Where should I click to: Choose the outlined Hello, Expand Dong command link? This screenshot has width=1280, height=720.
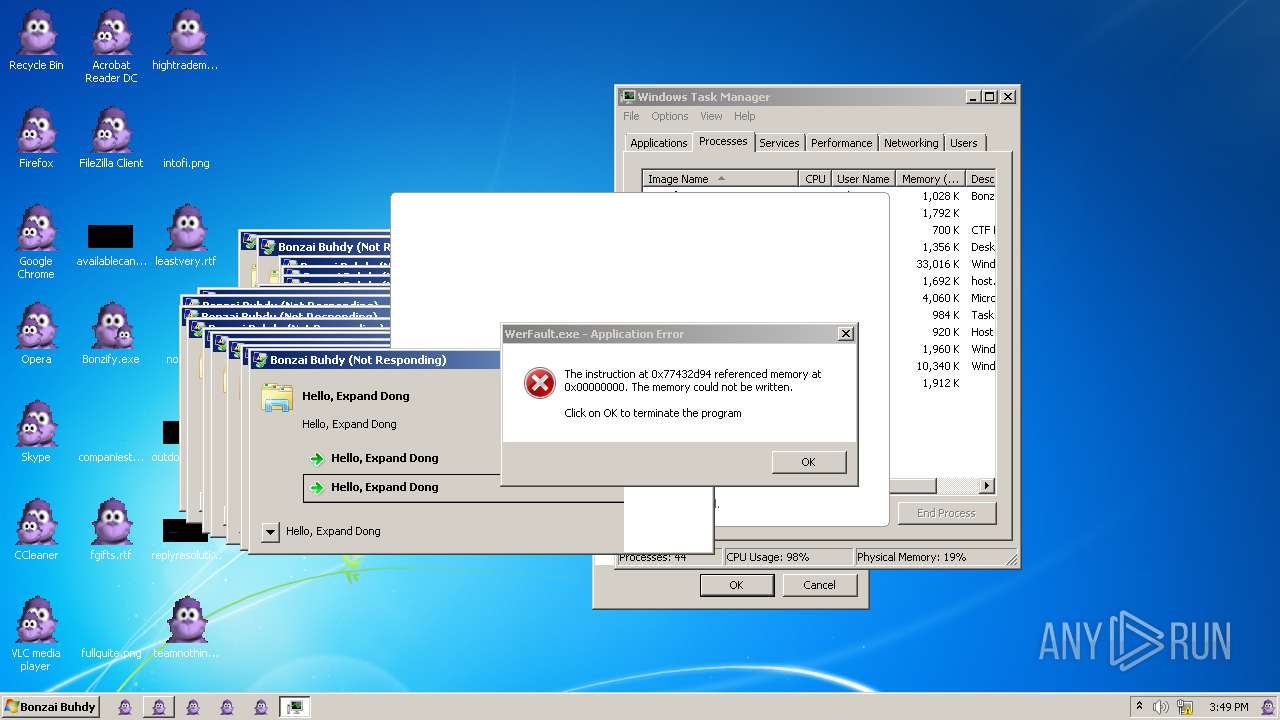(x=462, y=487)
